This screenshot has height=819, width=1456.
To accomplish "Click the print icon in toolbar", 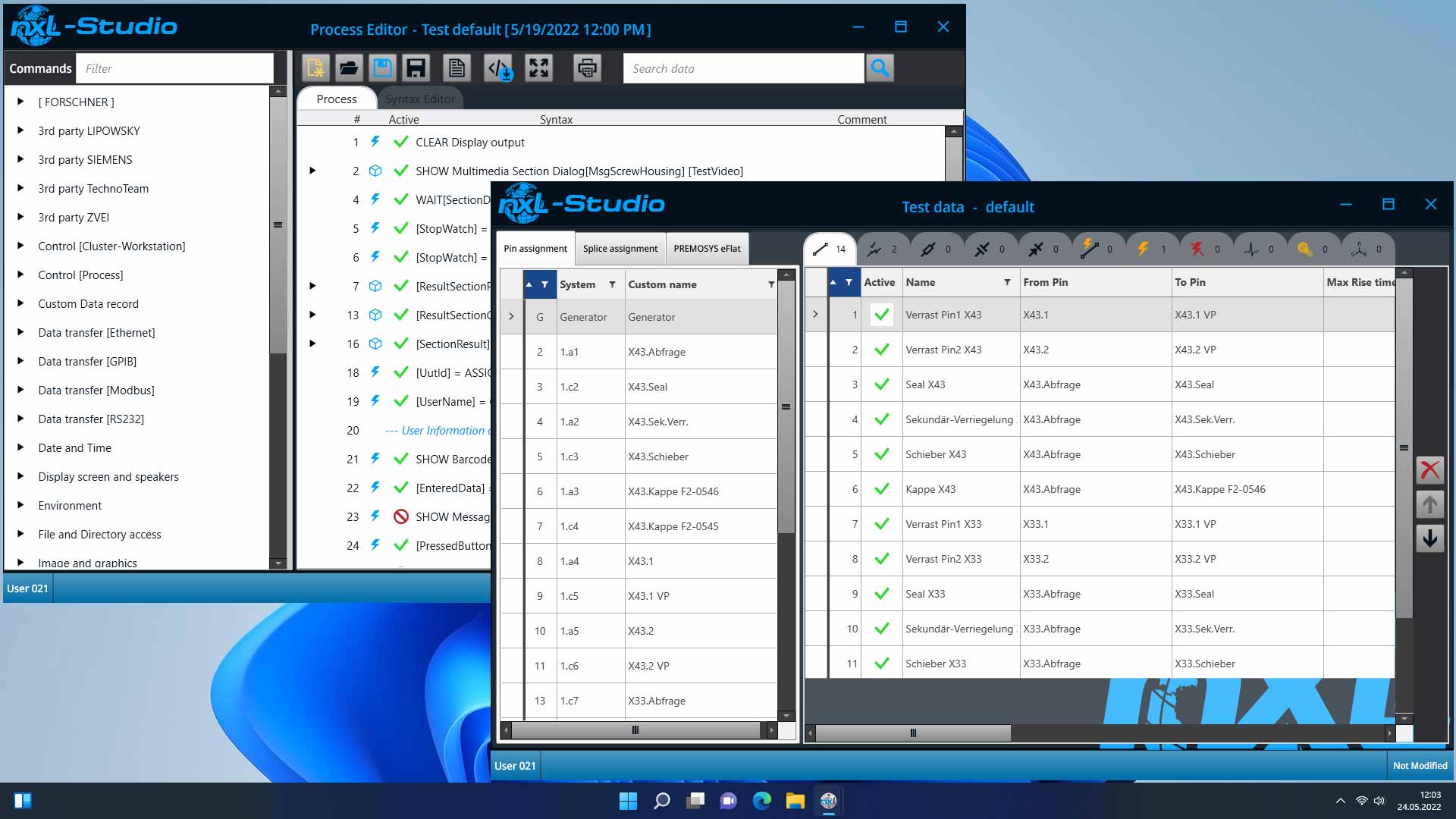I will tap(587, 68).
